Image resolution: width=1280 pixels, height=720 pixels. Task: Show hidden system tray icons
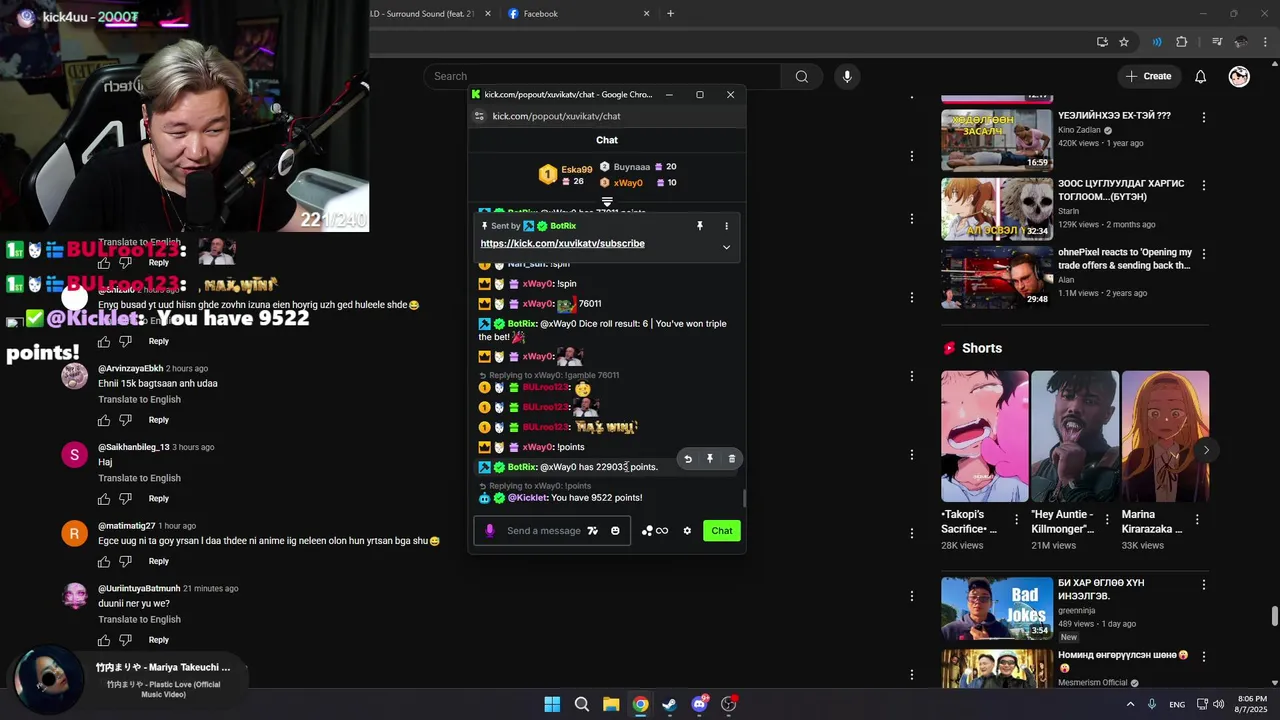(x=1131, y=704)
